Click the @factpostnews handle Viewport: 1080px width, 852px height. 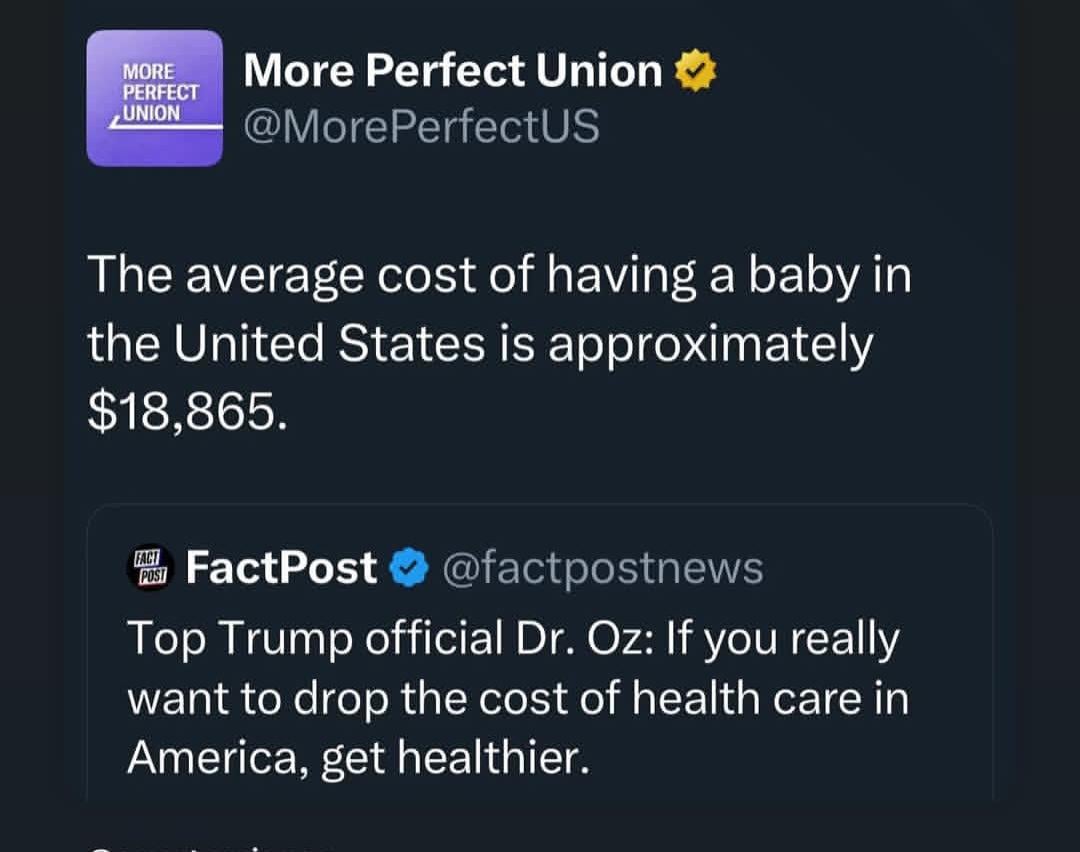click(x=601, y=568)
